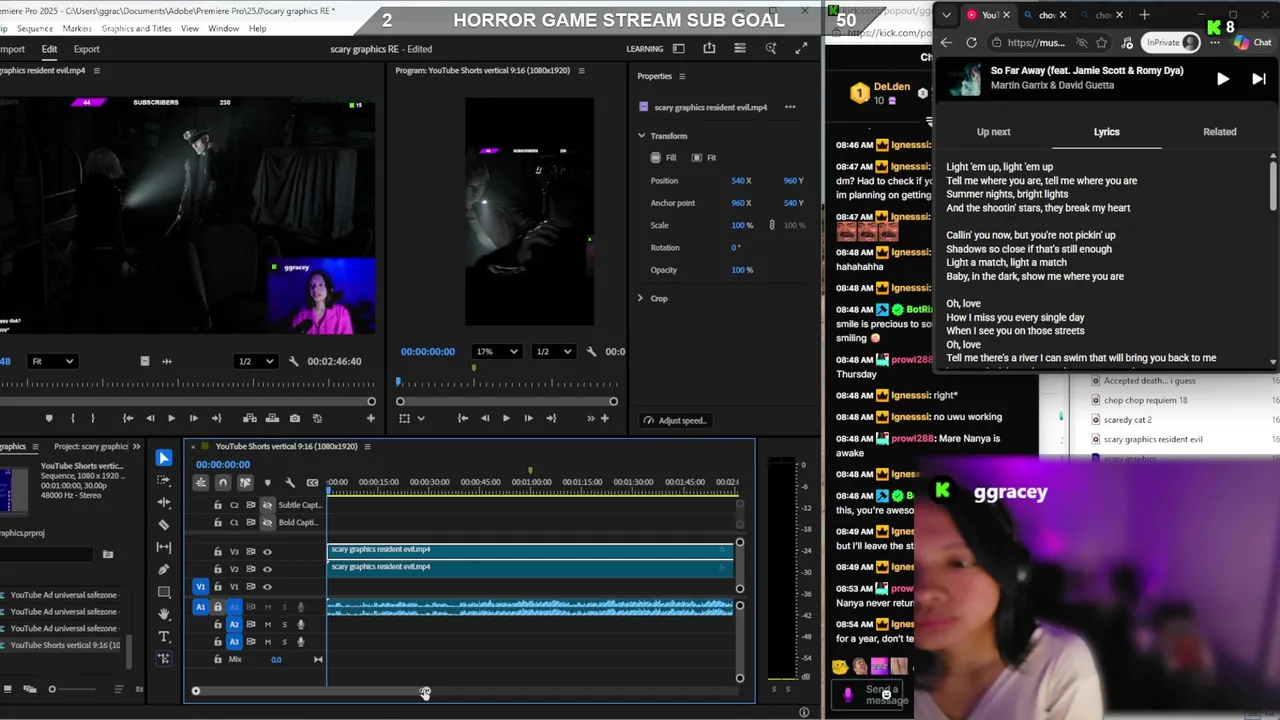This screenshot has height=720, width=1280.
Task: Click the V1 source patching button
Action: tap(201, 587)
